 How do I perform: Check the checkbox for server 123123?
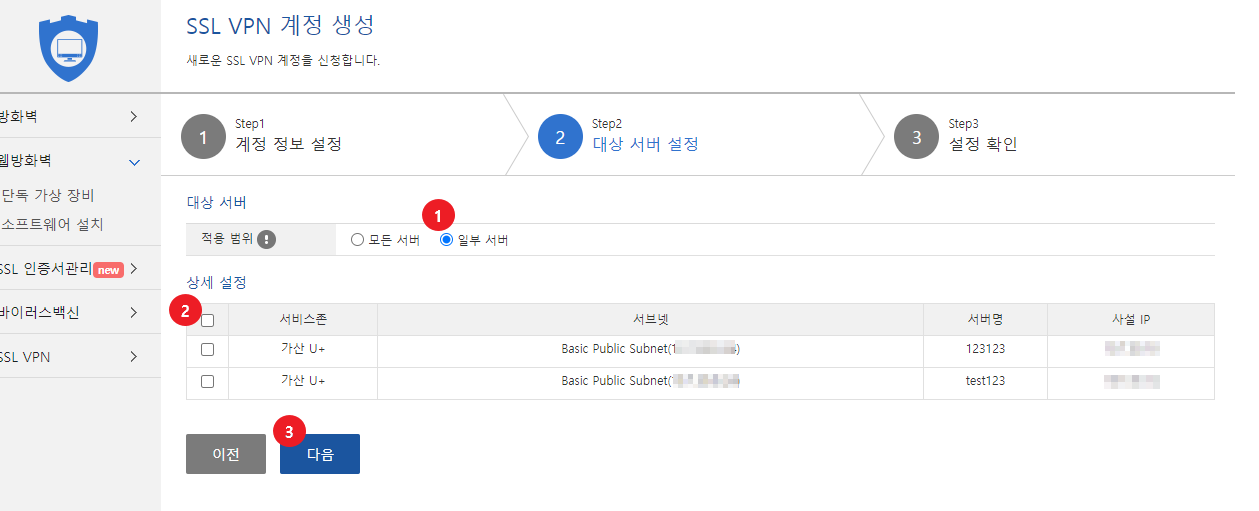click(x=208, y=350)
